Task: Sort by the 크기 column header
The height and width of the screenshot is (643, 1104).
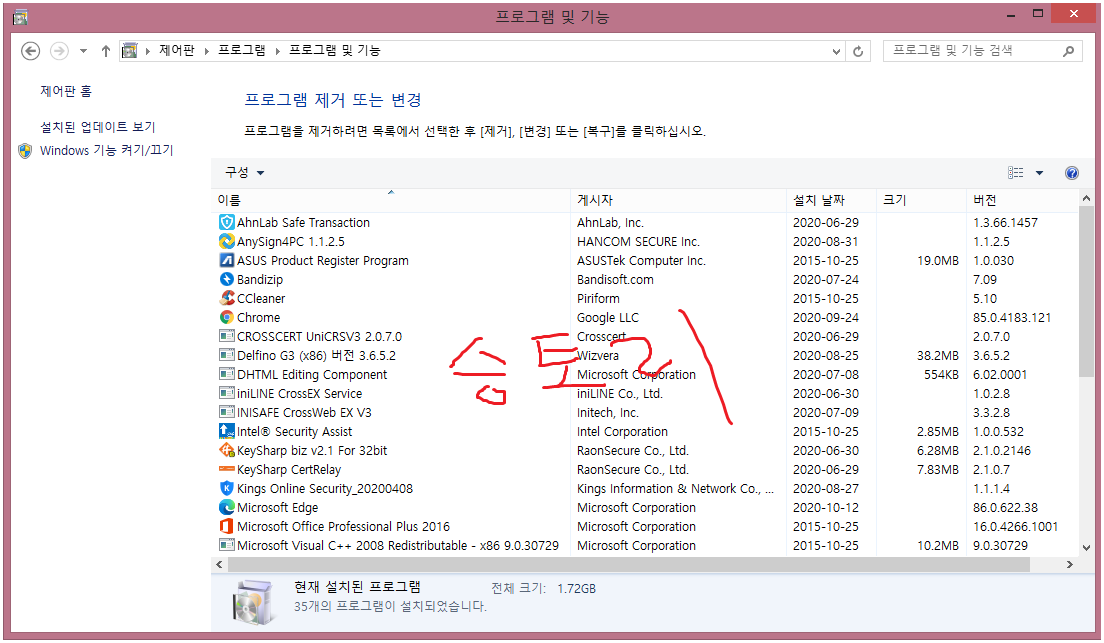Action: [921, 200]
